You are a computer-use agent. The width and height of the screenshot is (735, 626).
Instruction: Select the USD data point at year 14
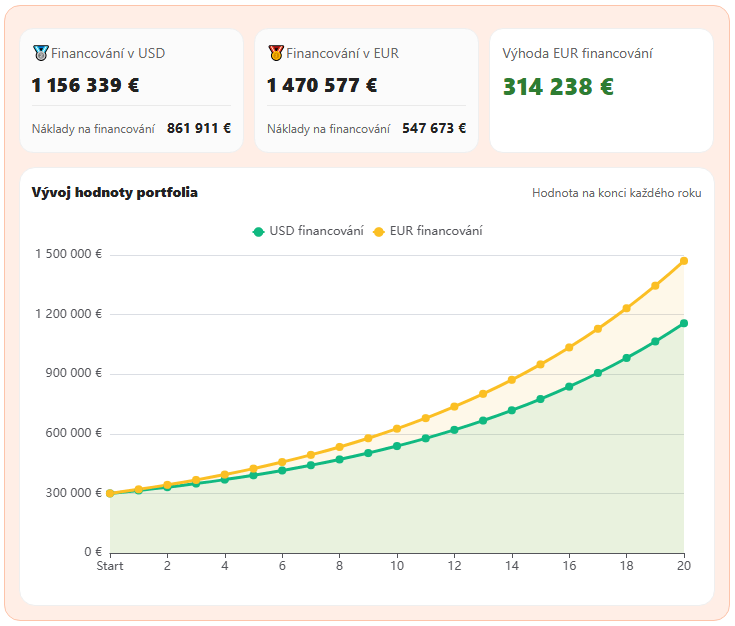512,410
